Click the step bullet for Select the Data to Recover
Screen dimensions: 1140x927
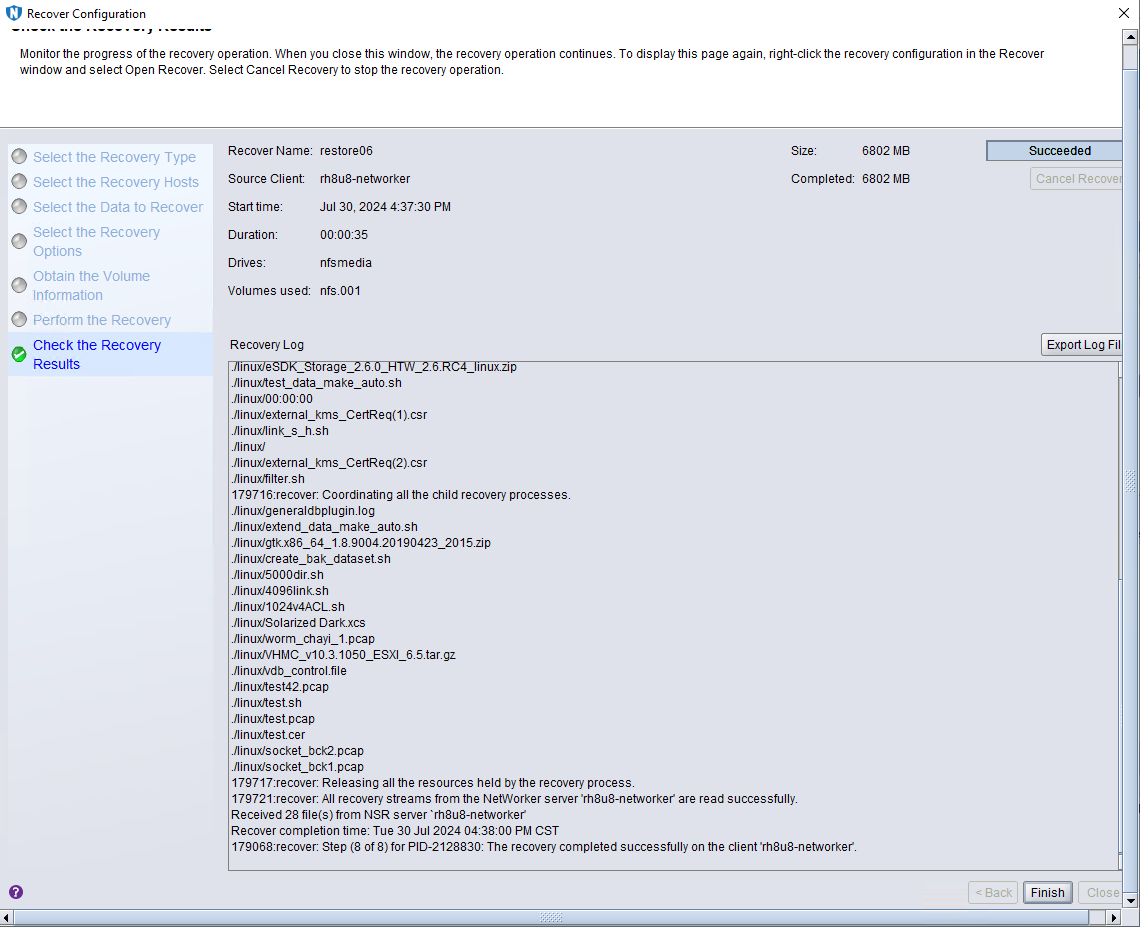click(20, 206)
